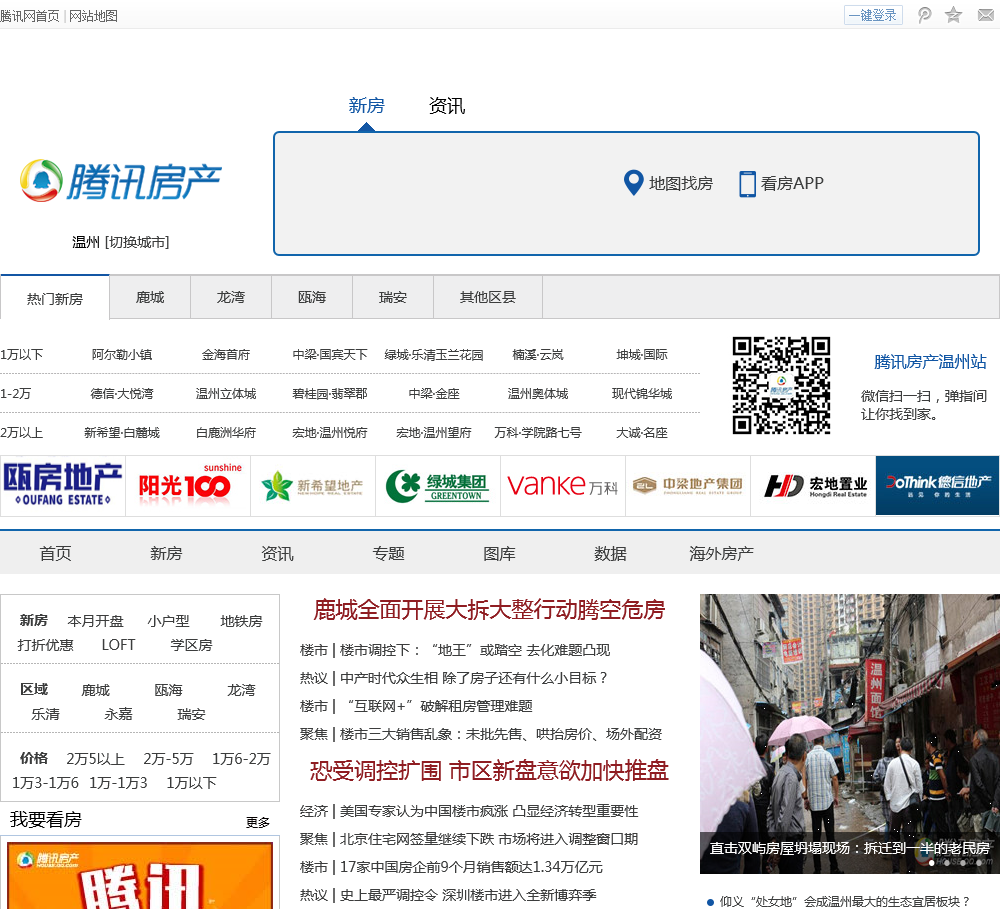Click the orange 腾讯 promo banner image
The height and width of the screenshot is (909, 1000).
pos(140,874)
